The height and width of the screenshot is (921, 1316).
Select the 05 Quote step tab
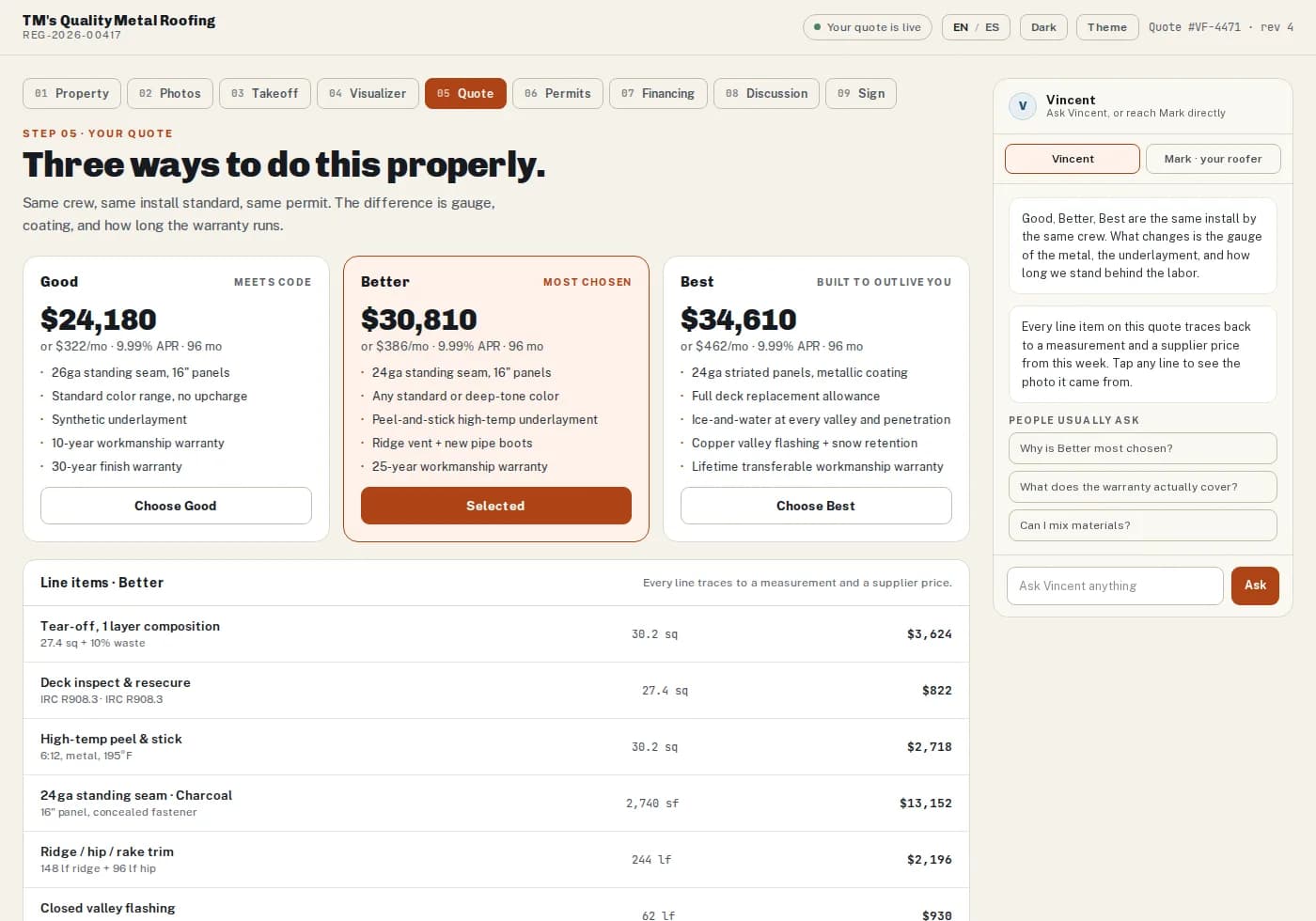465,93
